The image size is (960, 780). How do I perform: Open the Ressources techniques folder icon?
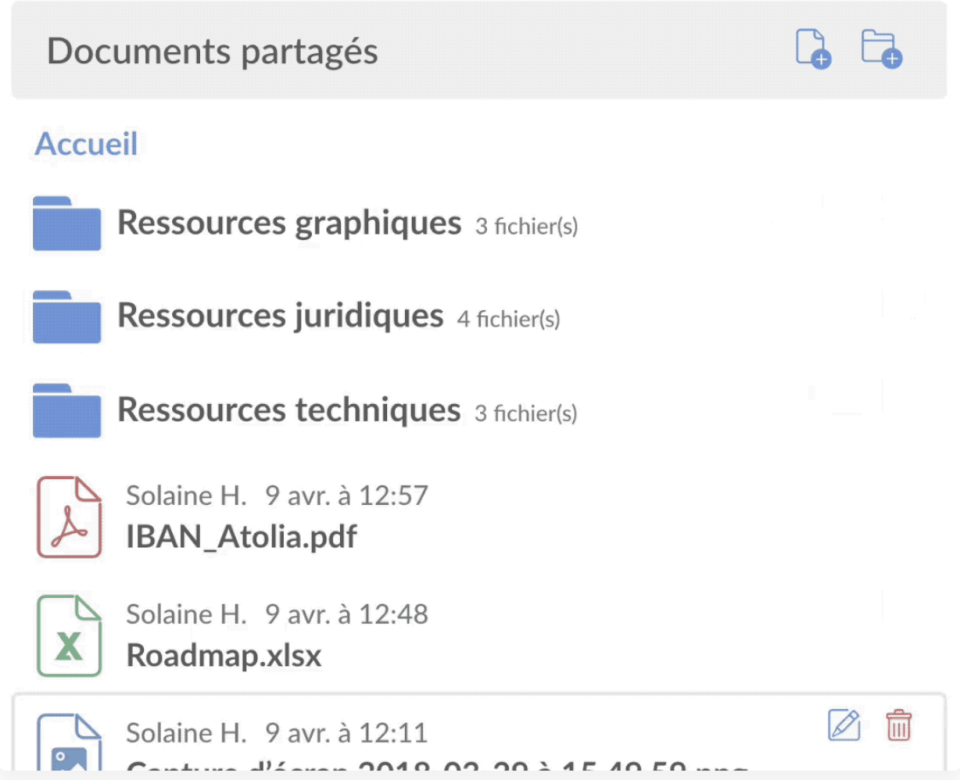[x=67, y=410]
